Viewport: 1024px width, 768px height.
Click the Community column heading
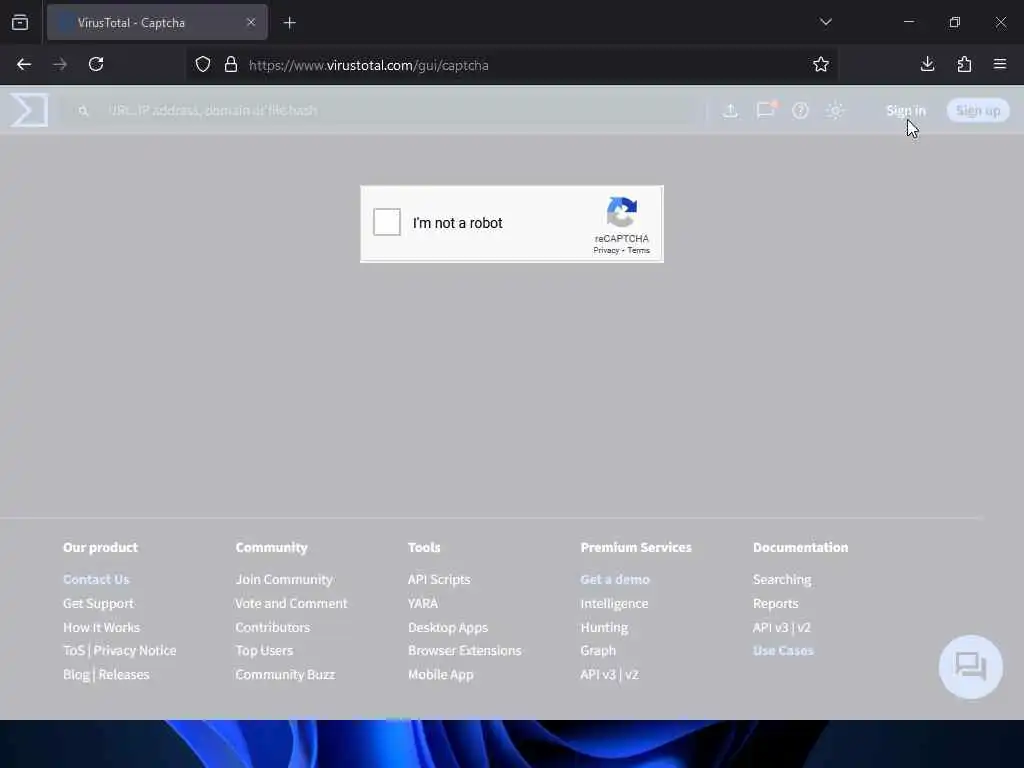click(x=271, y=547)
